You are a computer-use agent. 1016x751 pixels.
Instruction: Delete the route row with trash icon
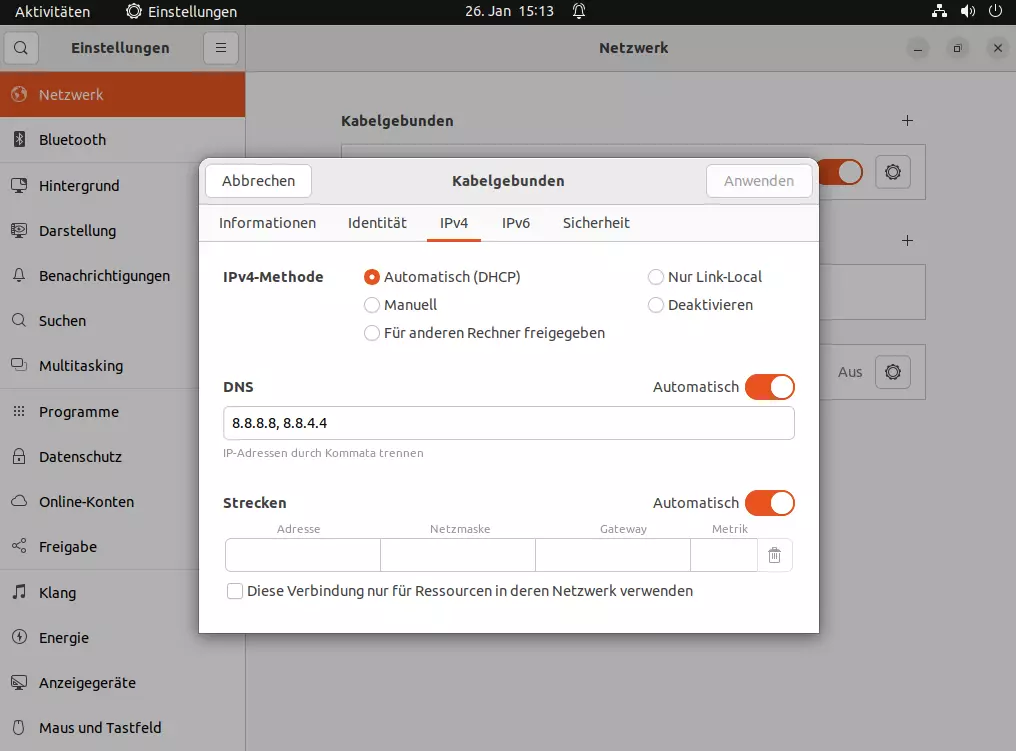point(774,555)
